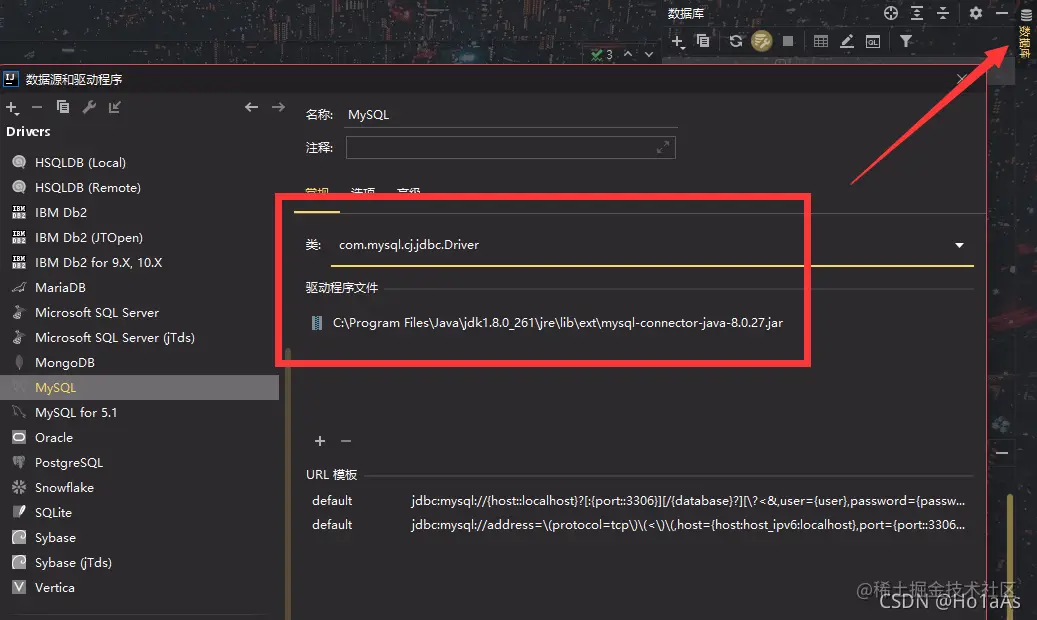Open database panel gear settings
Screen dimensions: 1037x620
tap(975, 13)
